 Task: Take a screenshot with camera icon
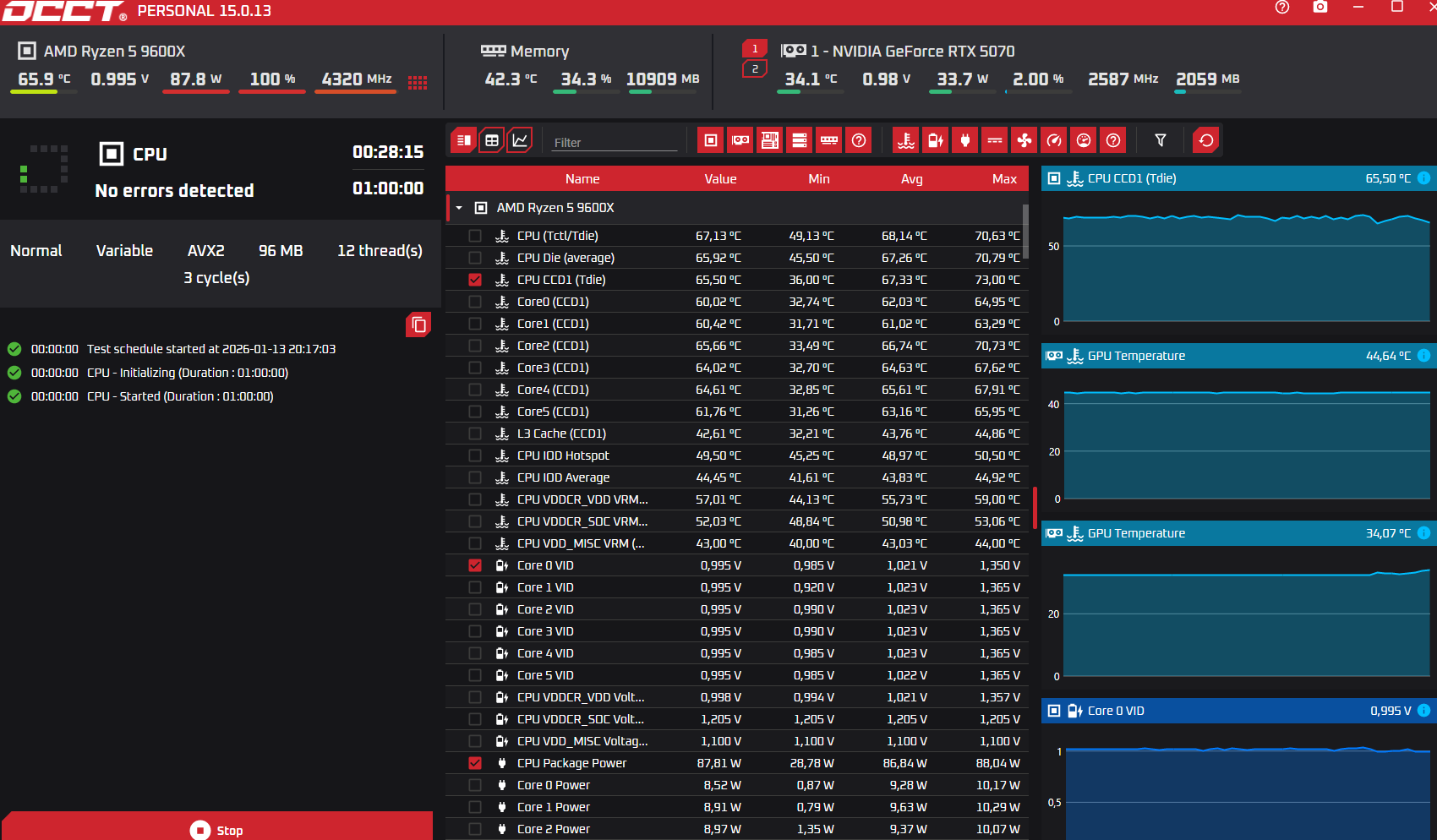(1320, 8)
